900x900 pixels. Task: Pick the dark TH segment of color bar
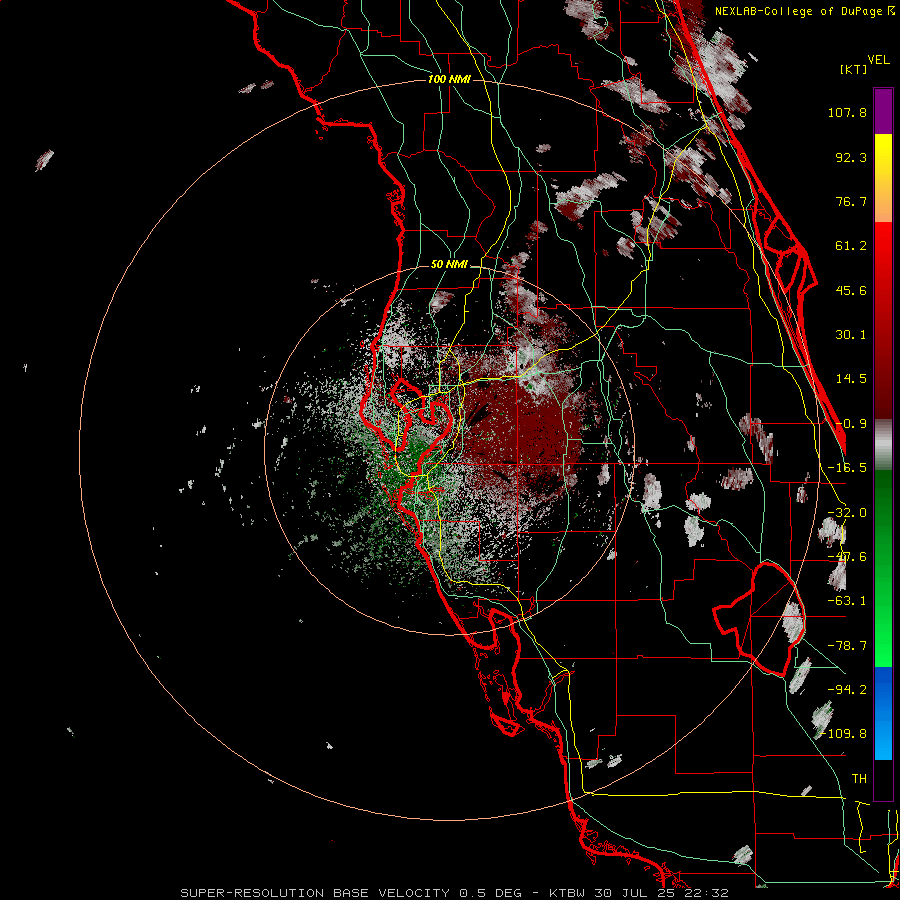pos(883,780)
